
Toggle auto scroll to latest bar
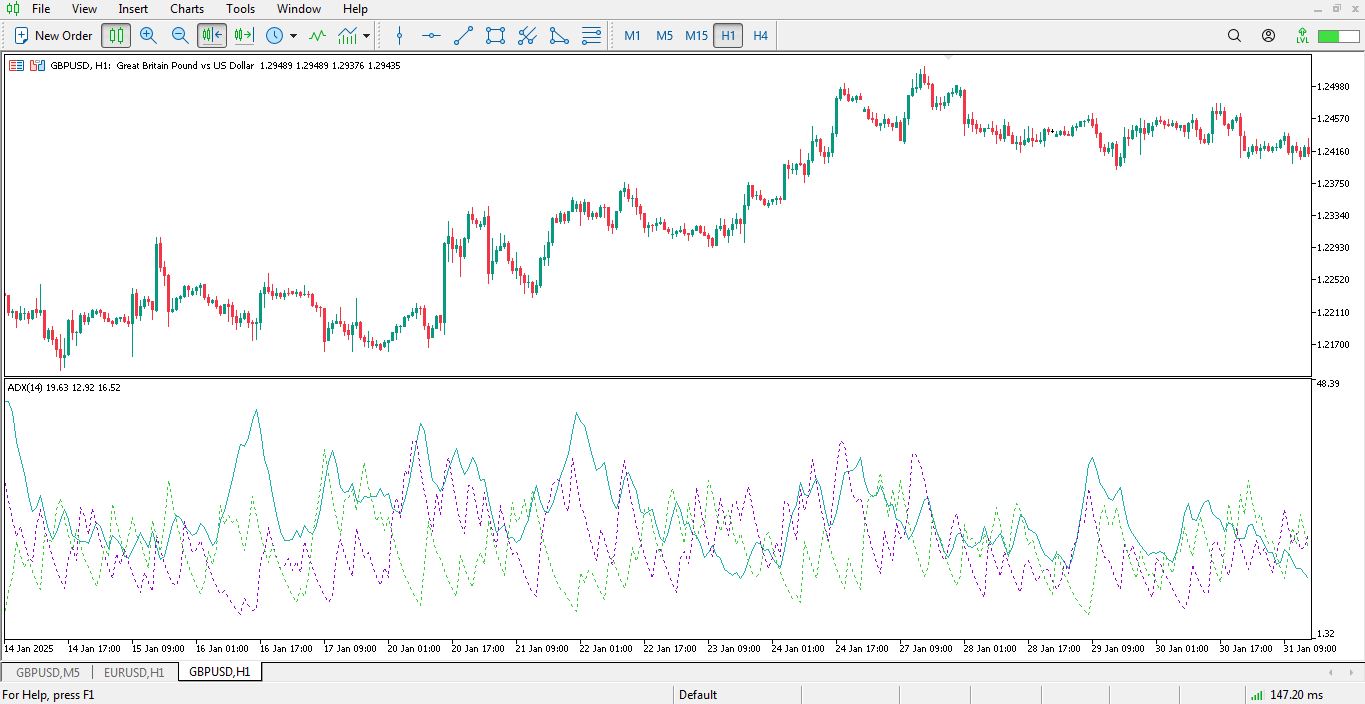(212, 35)
